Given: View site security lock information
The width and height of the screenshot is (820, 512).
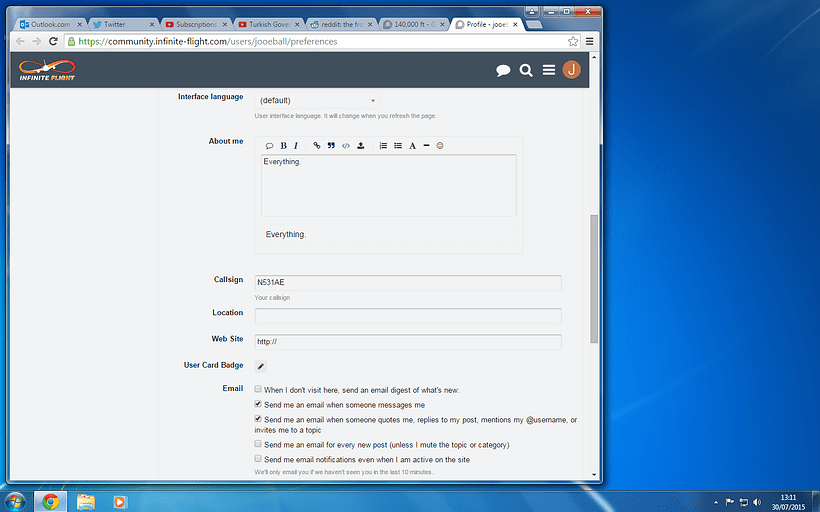Looking at the screenshot, I should pos(72,41).
